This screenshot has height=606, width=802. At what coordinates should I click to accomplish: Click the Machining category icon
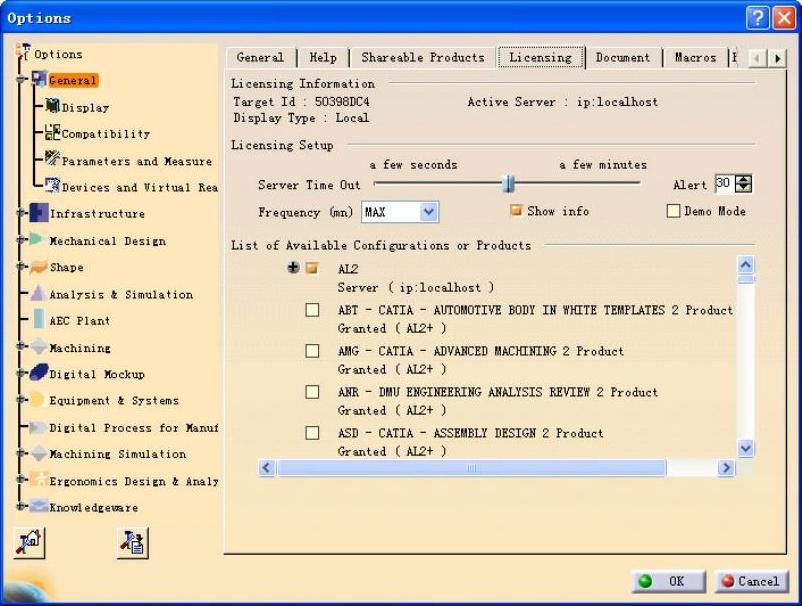point(39,346)
